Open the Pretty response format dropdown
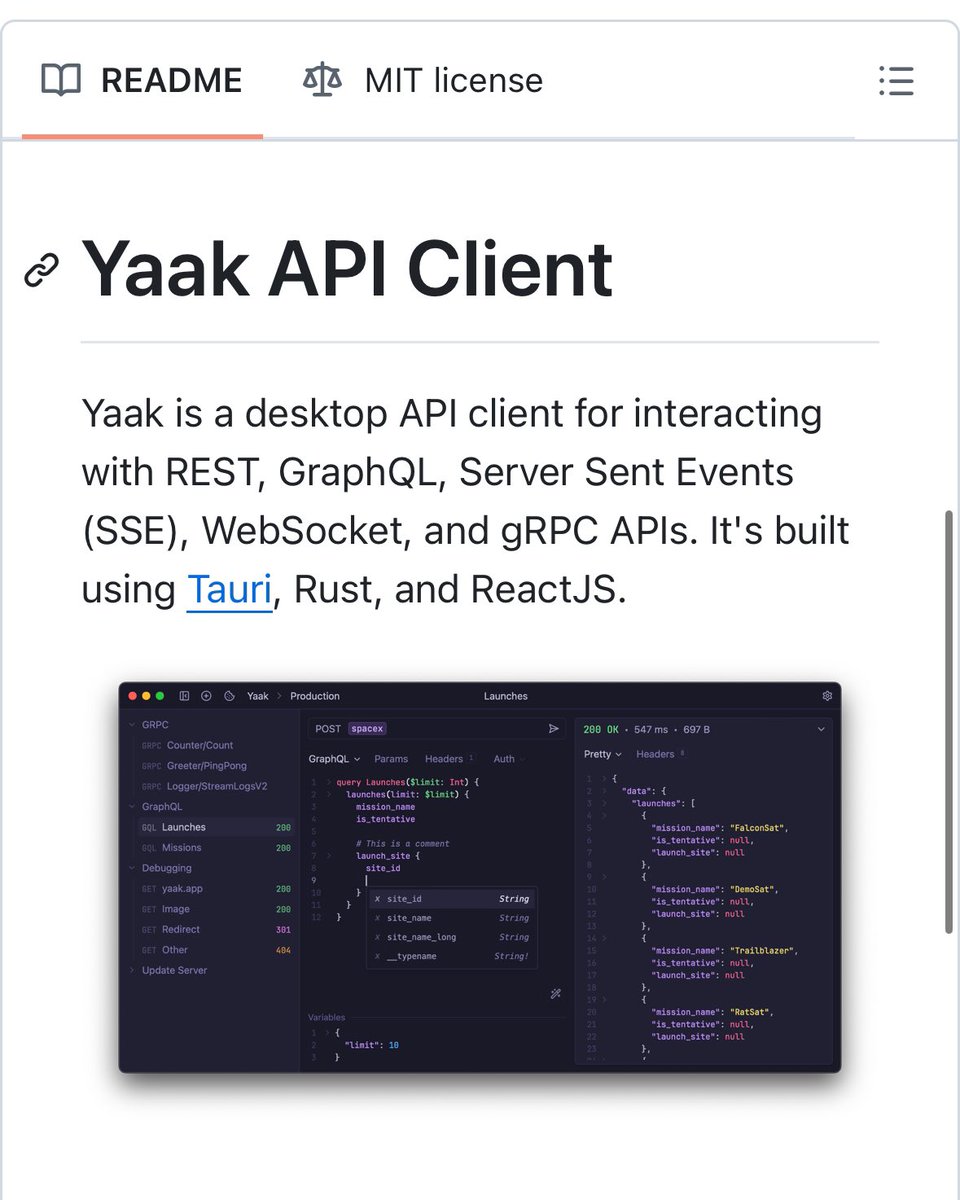Viewport: 960px width, 1200px height. pos(601,754)
